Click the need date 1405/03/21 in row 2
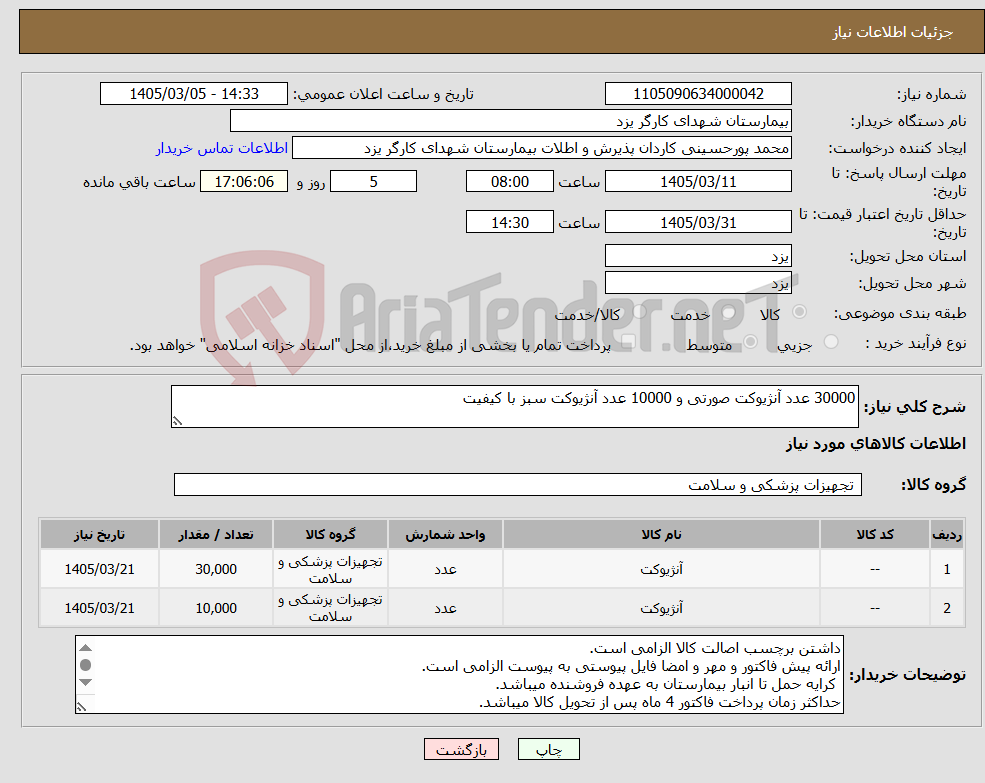Screen dimensions: 985x783 (x=99, y=608)
